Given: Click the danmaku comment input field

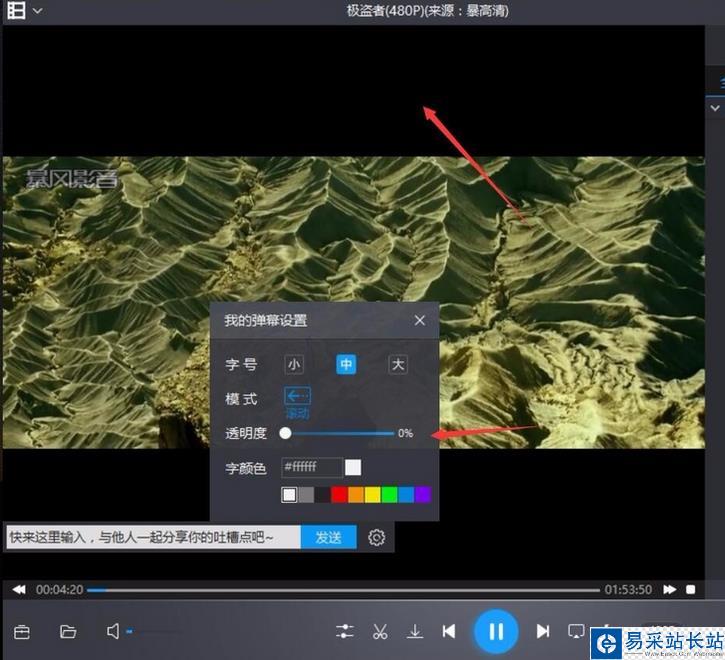Looking at the screenshot, I should click(x=152, y=537).
